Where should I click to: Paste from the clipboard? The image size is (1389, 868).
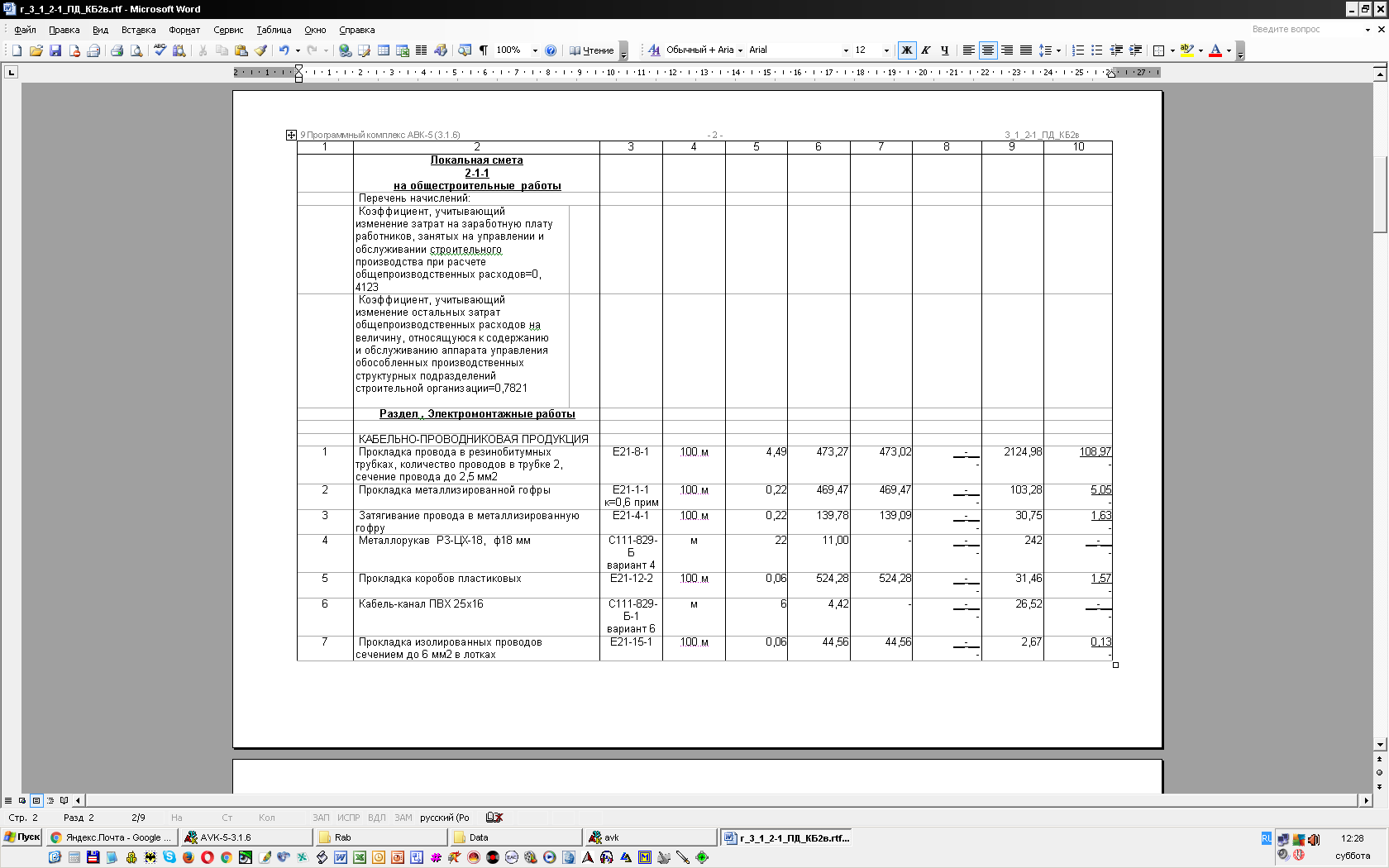point(241,50)
